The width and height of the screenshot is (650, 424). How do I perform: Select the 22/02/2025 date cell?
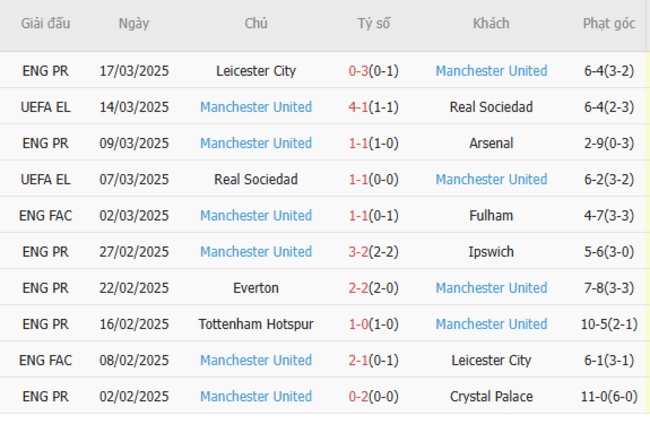coord(134,288)
